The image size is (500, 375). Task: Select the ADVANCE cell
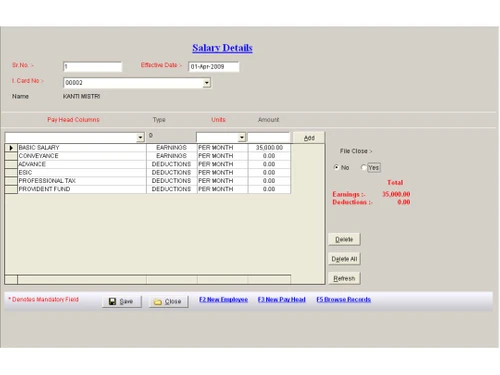82,164
